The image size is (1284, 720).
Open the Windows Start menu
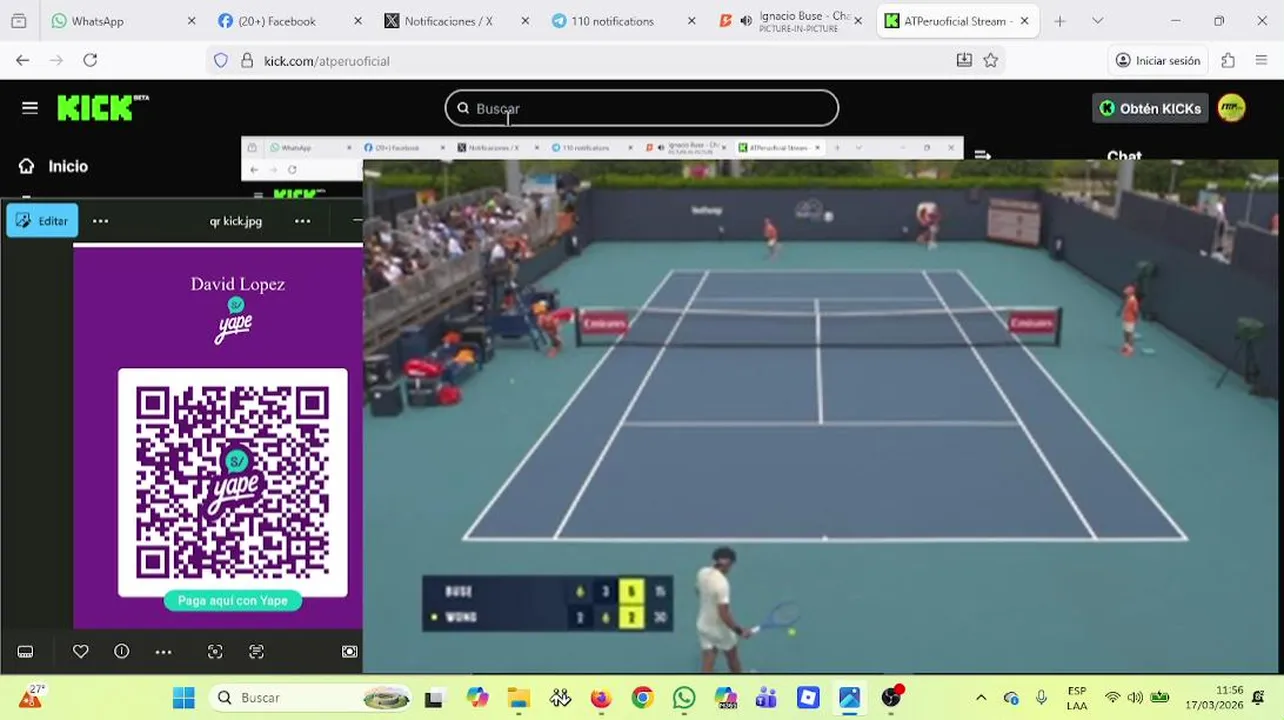pos(184,697)
